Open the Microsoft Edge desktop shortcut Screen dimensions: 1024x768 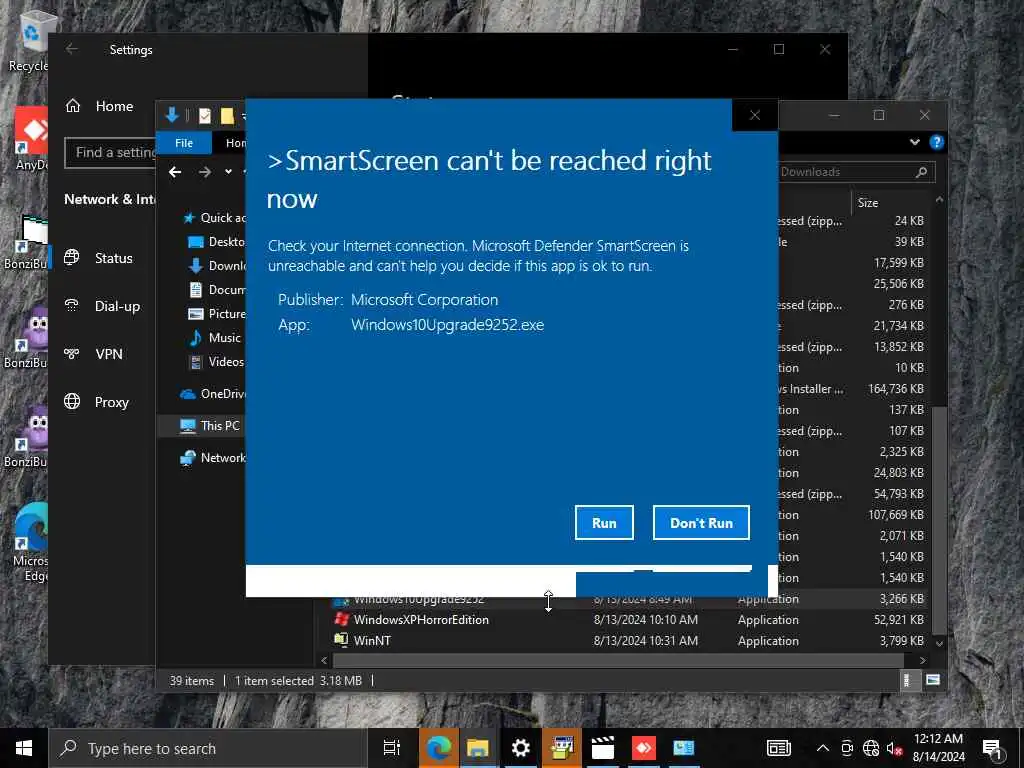tap(30, 542)
